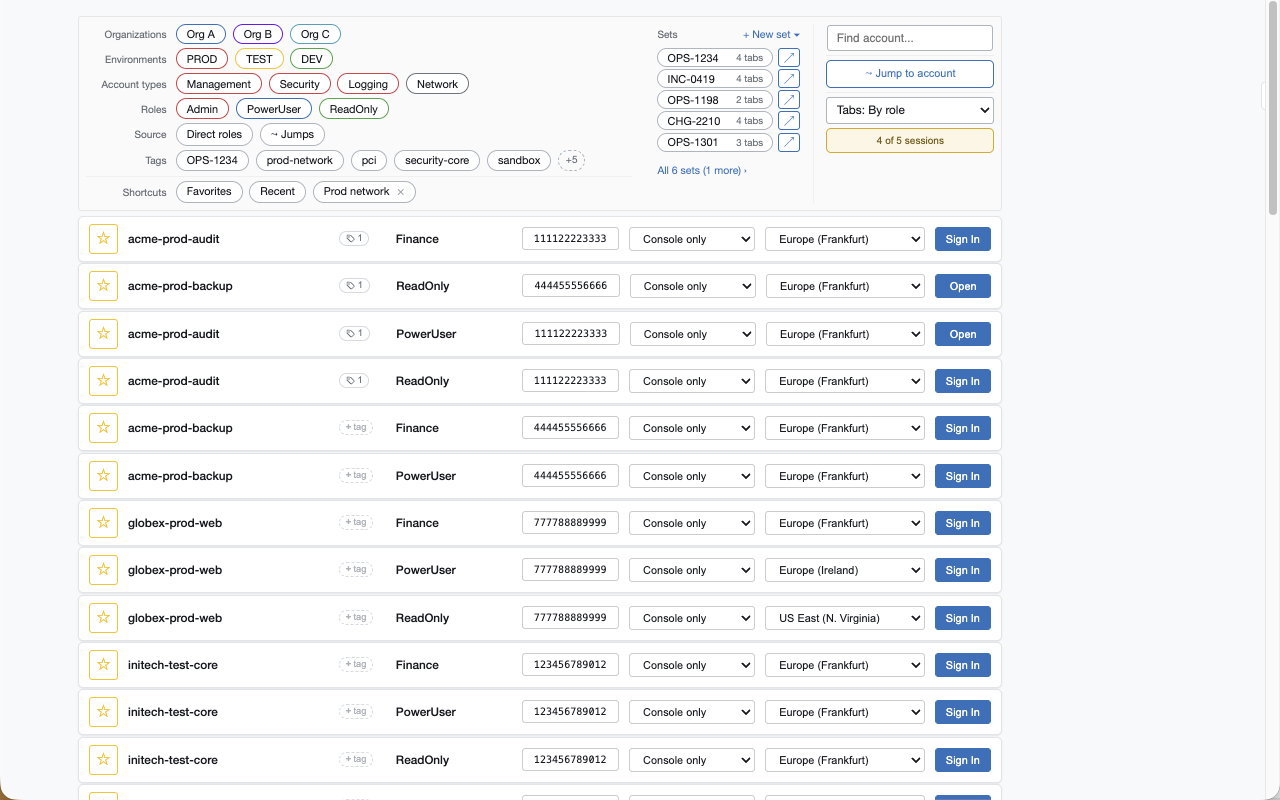Toggle the pci tag filter
The image size is (1280, 800).
(369, 160)
